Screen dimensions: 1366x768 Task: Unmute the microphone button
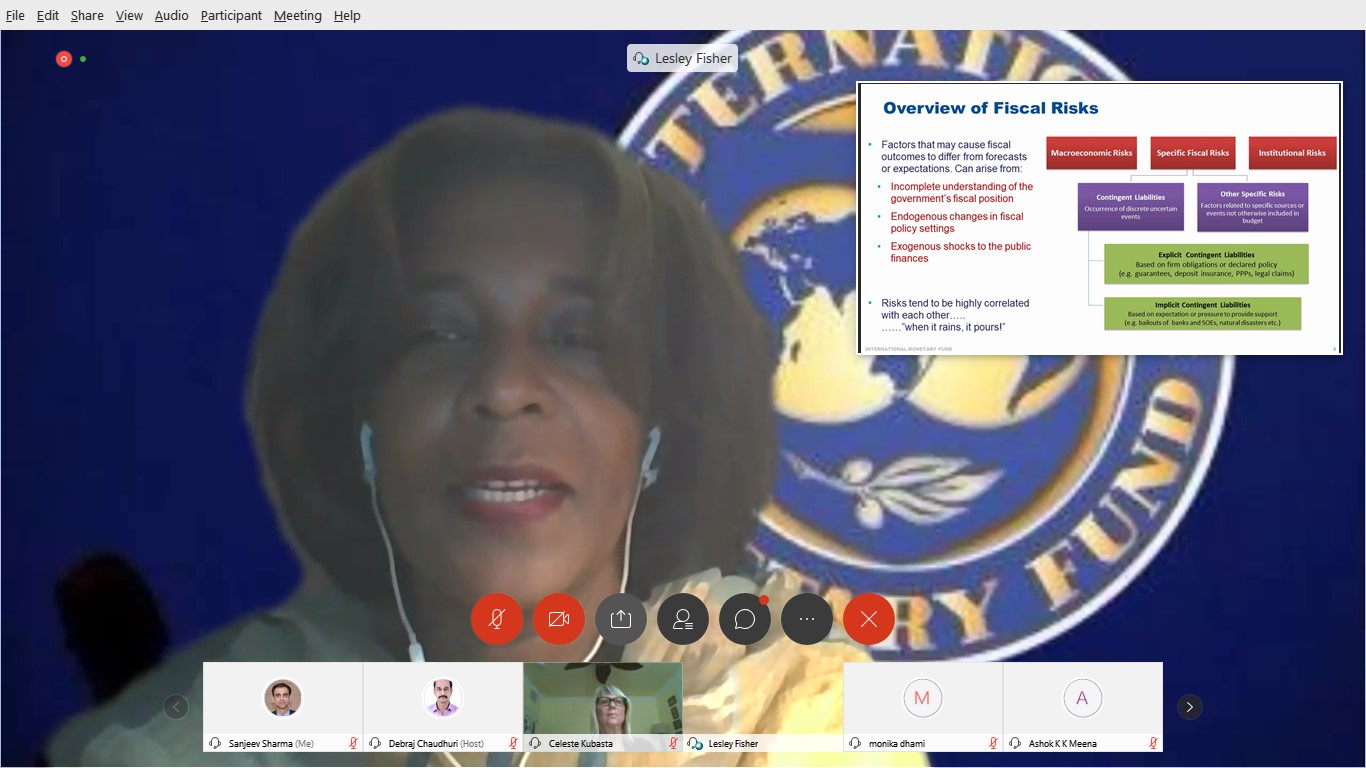[x=496, y=619]
